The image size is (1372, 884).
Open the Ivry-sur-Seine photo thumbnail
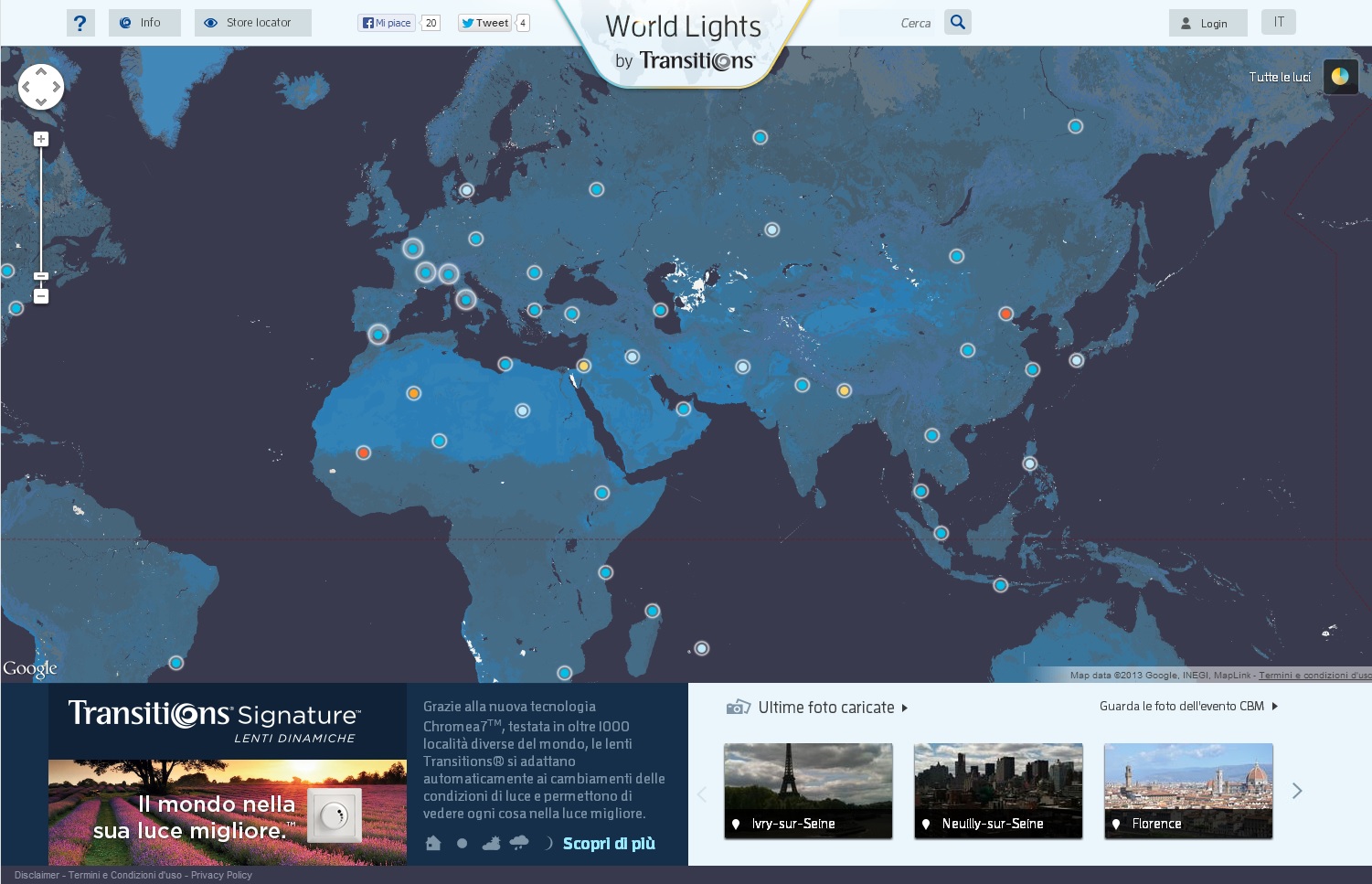[808, 791]
